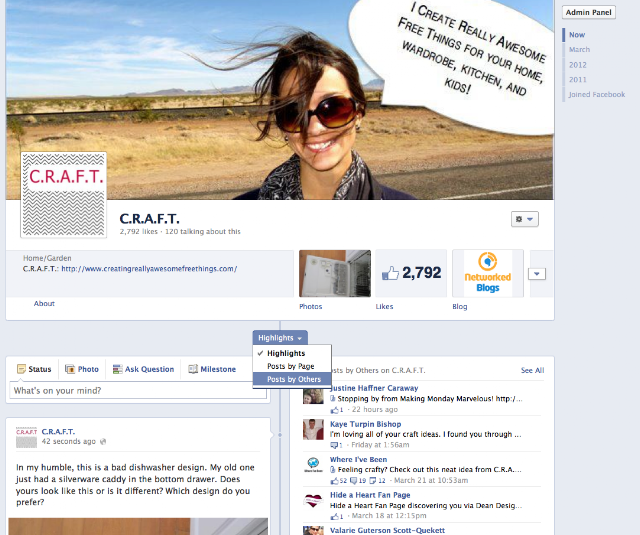Viewport: 640px width, 535px height.
Task: Click C.R.A.F.T. post author name
Action: pos(58,431)
